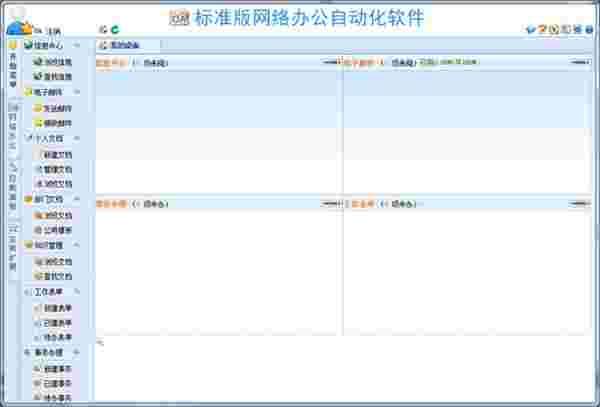
Task: Collapse the 部门文档 sidebar group
Action: pyautogui.click(x=77, y=199)
